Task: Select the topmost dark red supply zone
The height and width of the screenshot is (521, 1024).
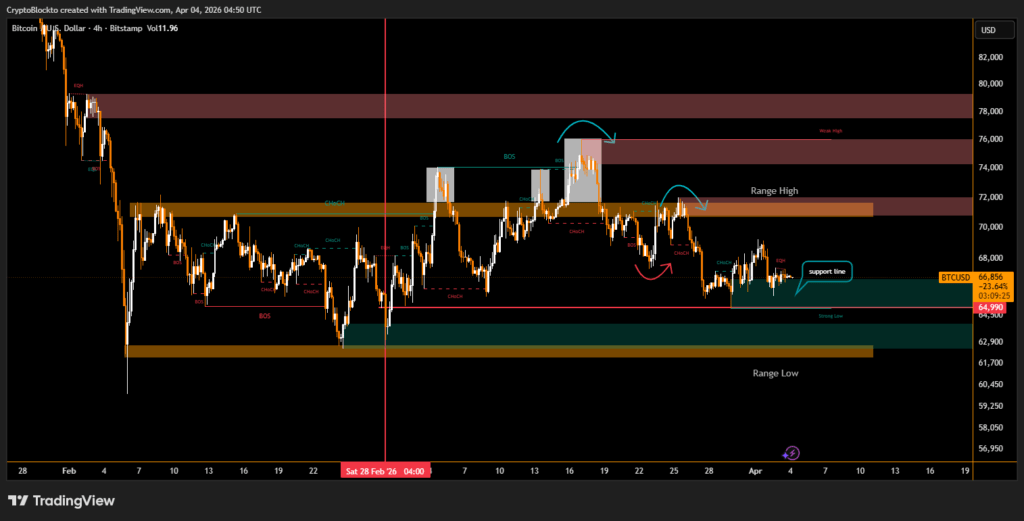Action: (x=528, y=106)
